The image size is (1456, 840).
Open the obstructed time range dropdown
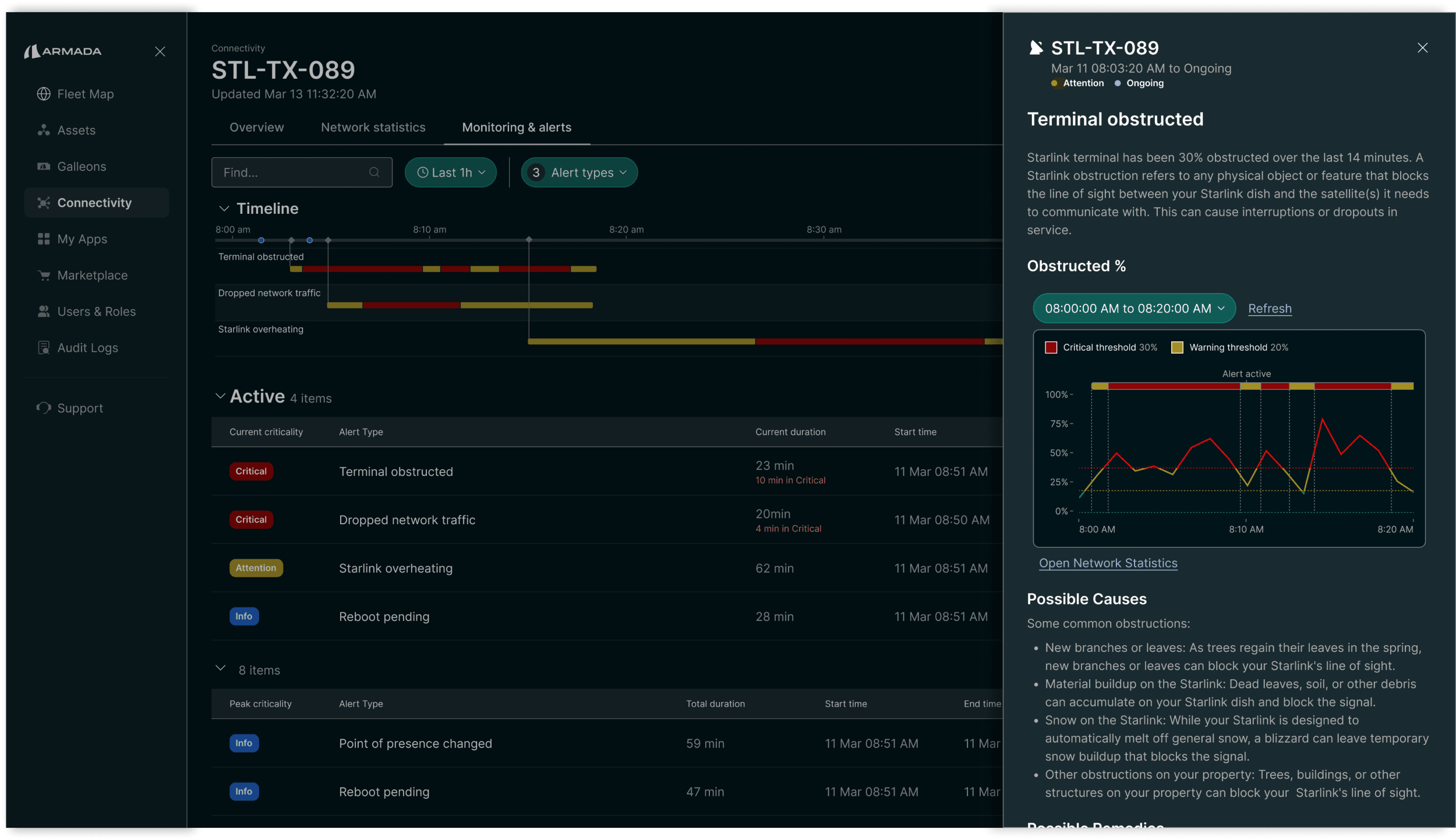click(1133, 309)
